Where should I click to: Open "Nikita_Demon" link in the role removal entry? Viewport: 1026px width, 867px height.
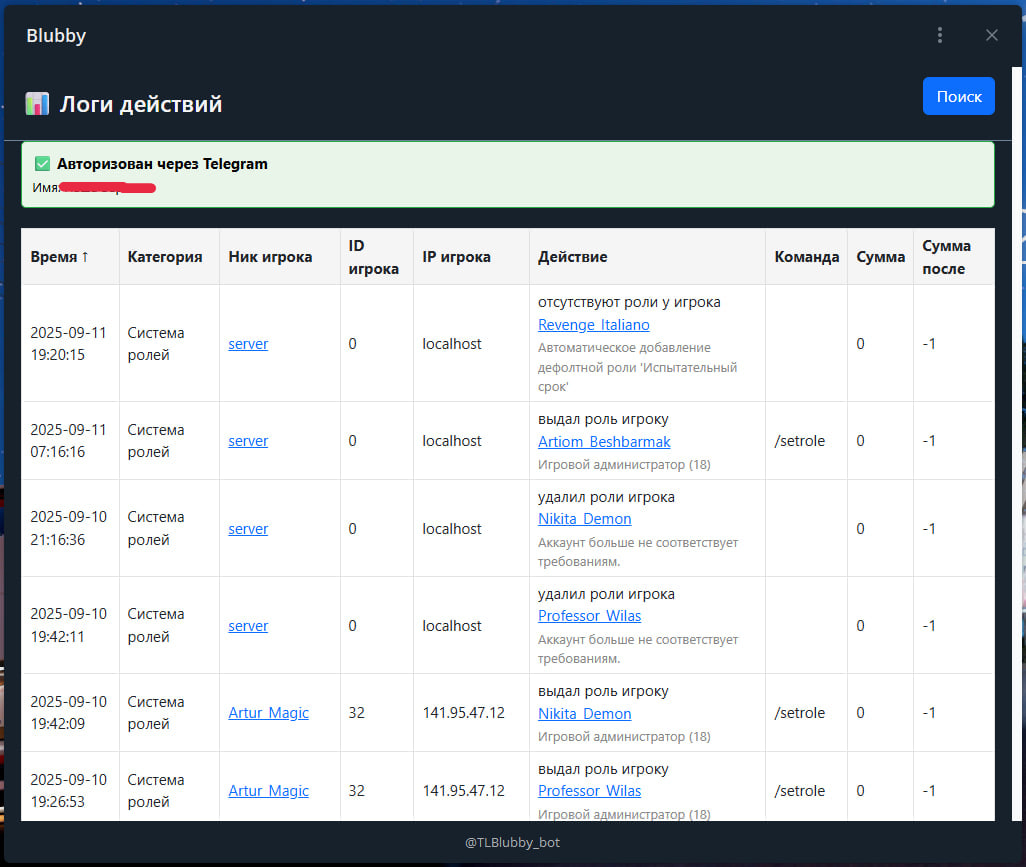585,519
